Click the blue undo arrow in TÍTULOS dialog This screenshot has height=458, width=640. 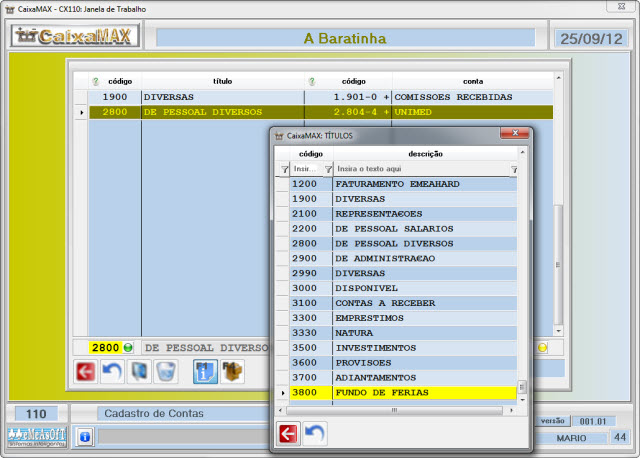(315, 433)
